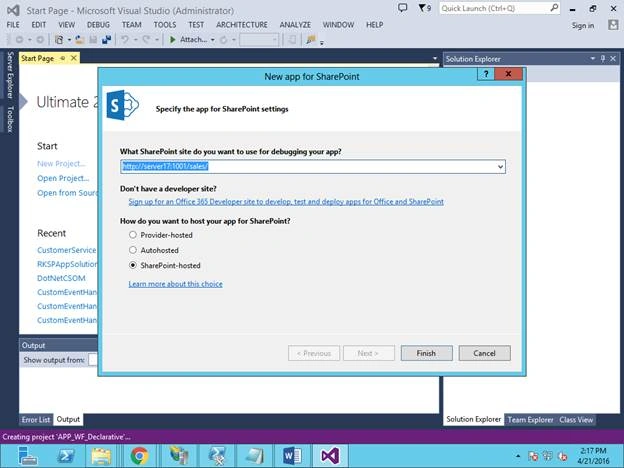Open File Explorer from the taskbar
The height and width of the screenshot is (468, 624).
click(x=101, y=456)
